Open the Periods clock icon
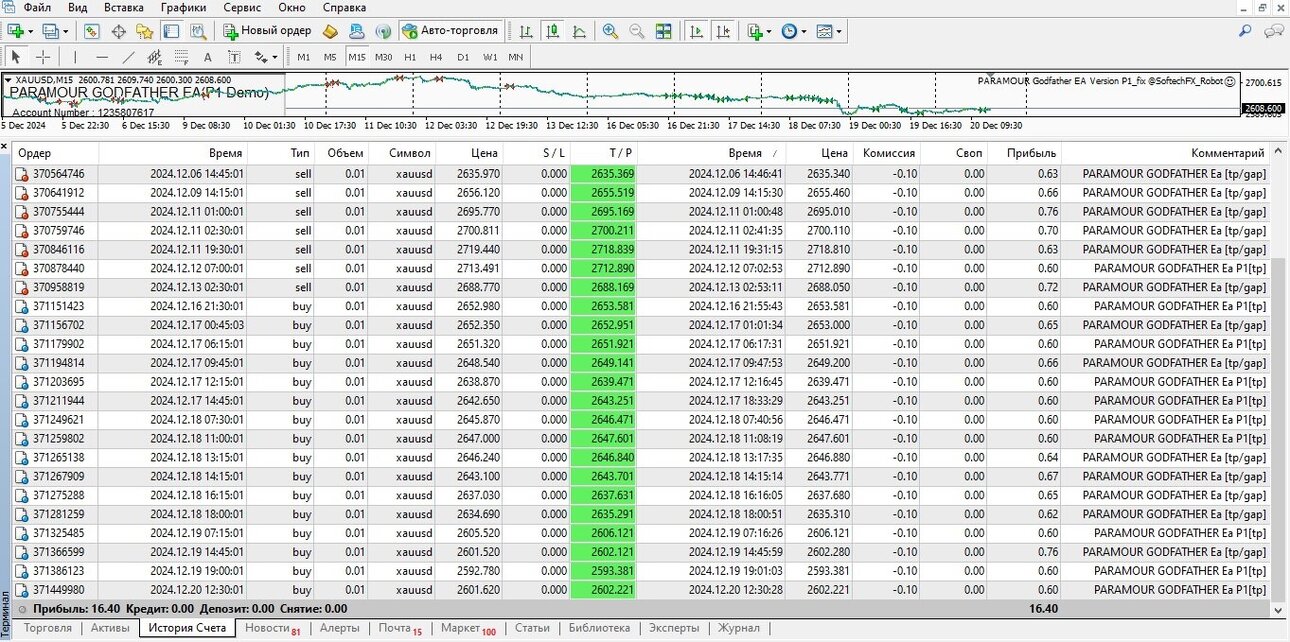Screen dimensions: 1290x642 point(789,31)
